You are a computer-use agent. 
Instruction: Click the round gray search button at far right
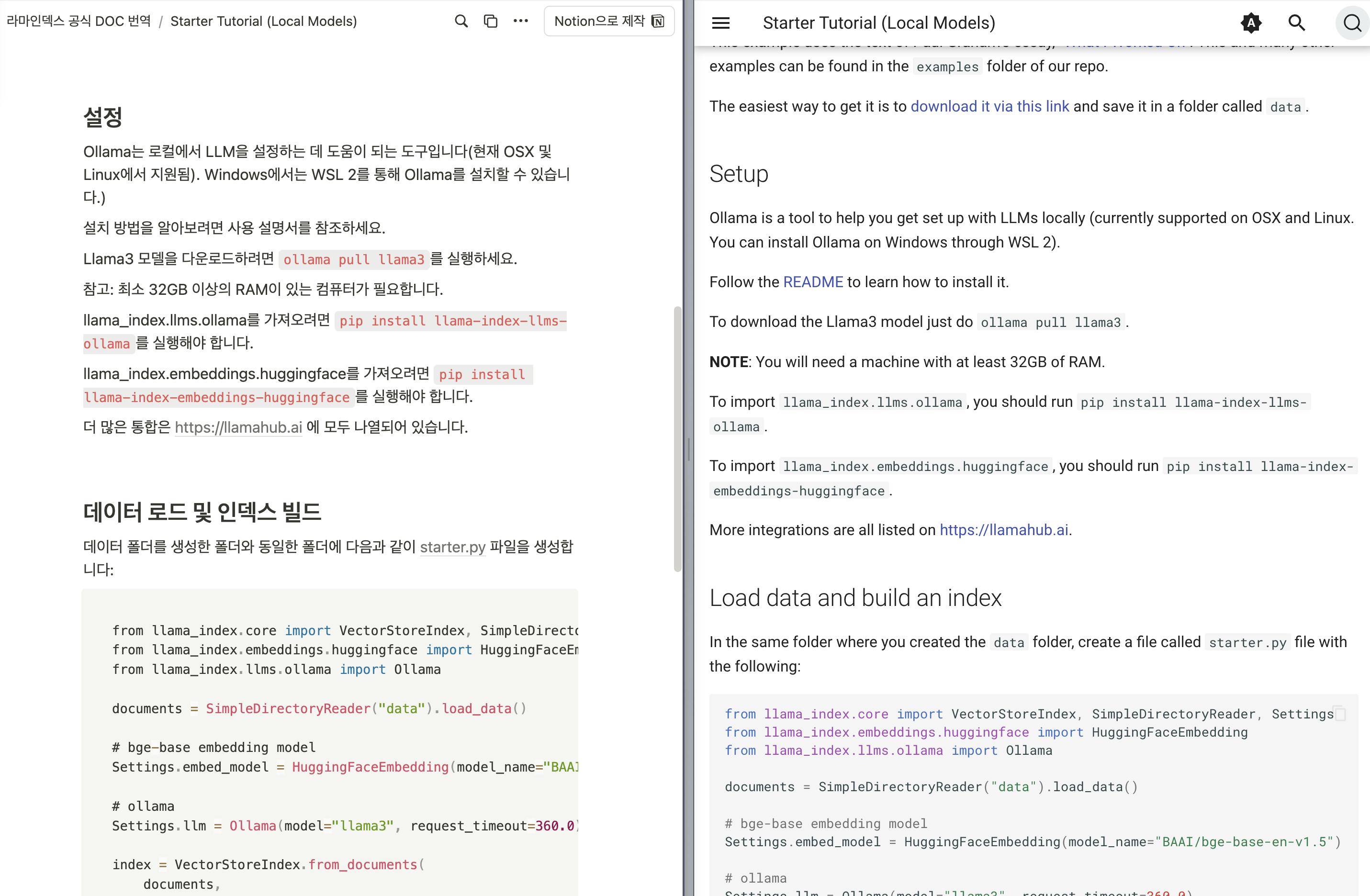click(1352, 23)
